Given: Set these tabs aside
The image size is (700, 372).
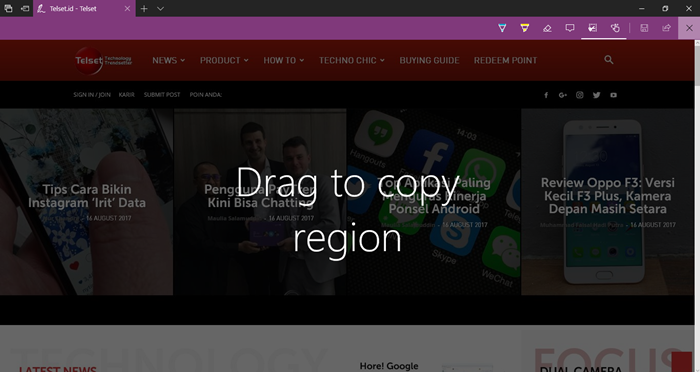Looking at the screenshot, I should pyautogui.click(x=25, y=8).
